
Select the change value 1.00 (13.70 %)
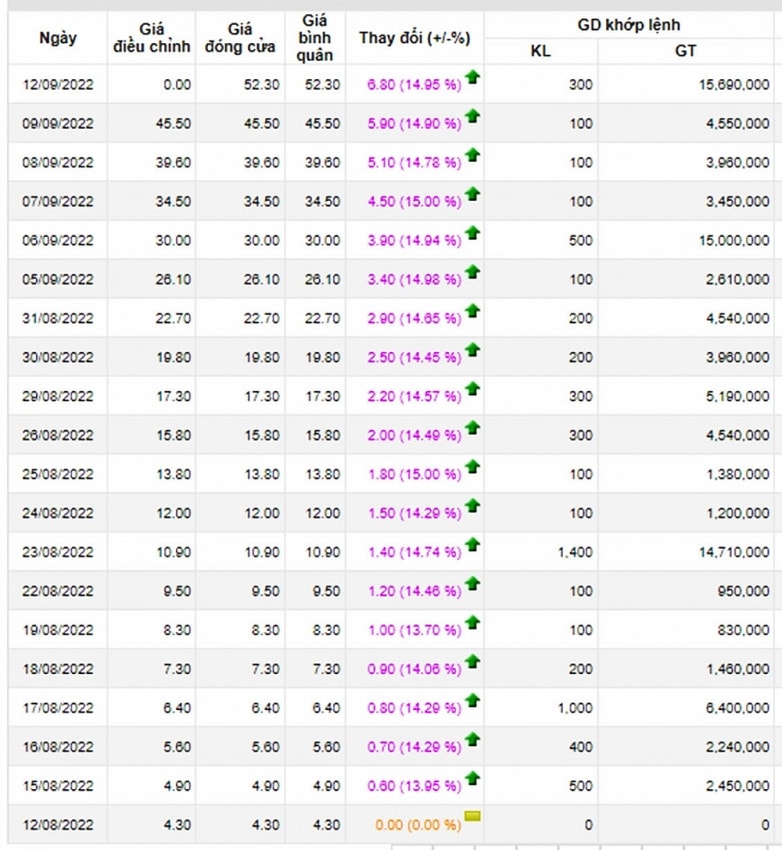click(414, 630)
